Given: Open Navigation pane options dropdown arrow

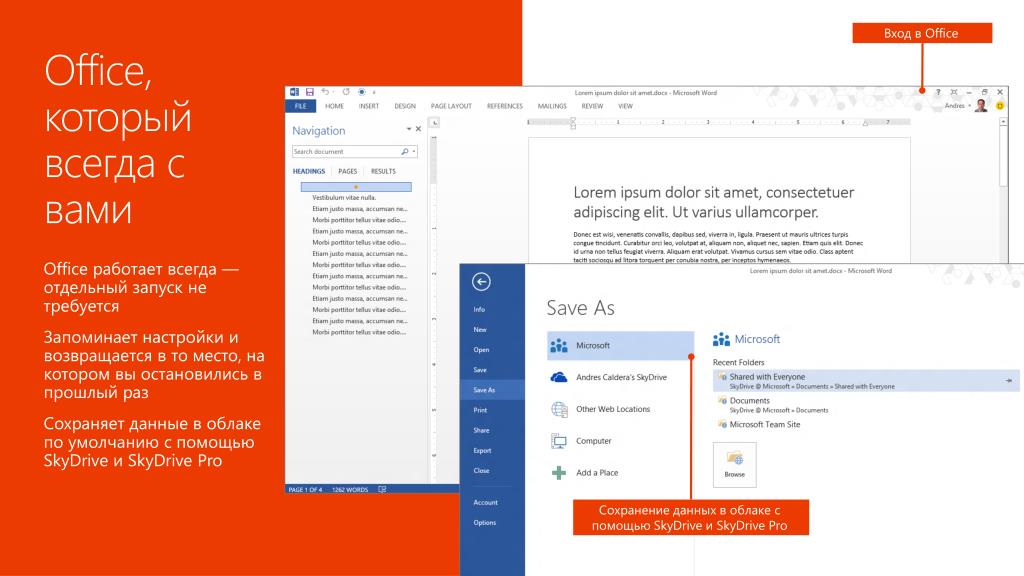Looking at the screenshot, I should [x=409, y=129].
